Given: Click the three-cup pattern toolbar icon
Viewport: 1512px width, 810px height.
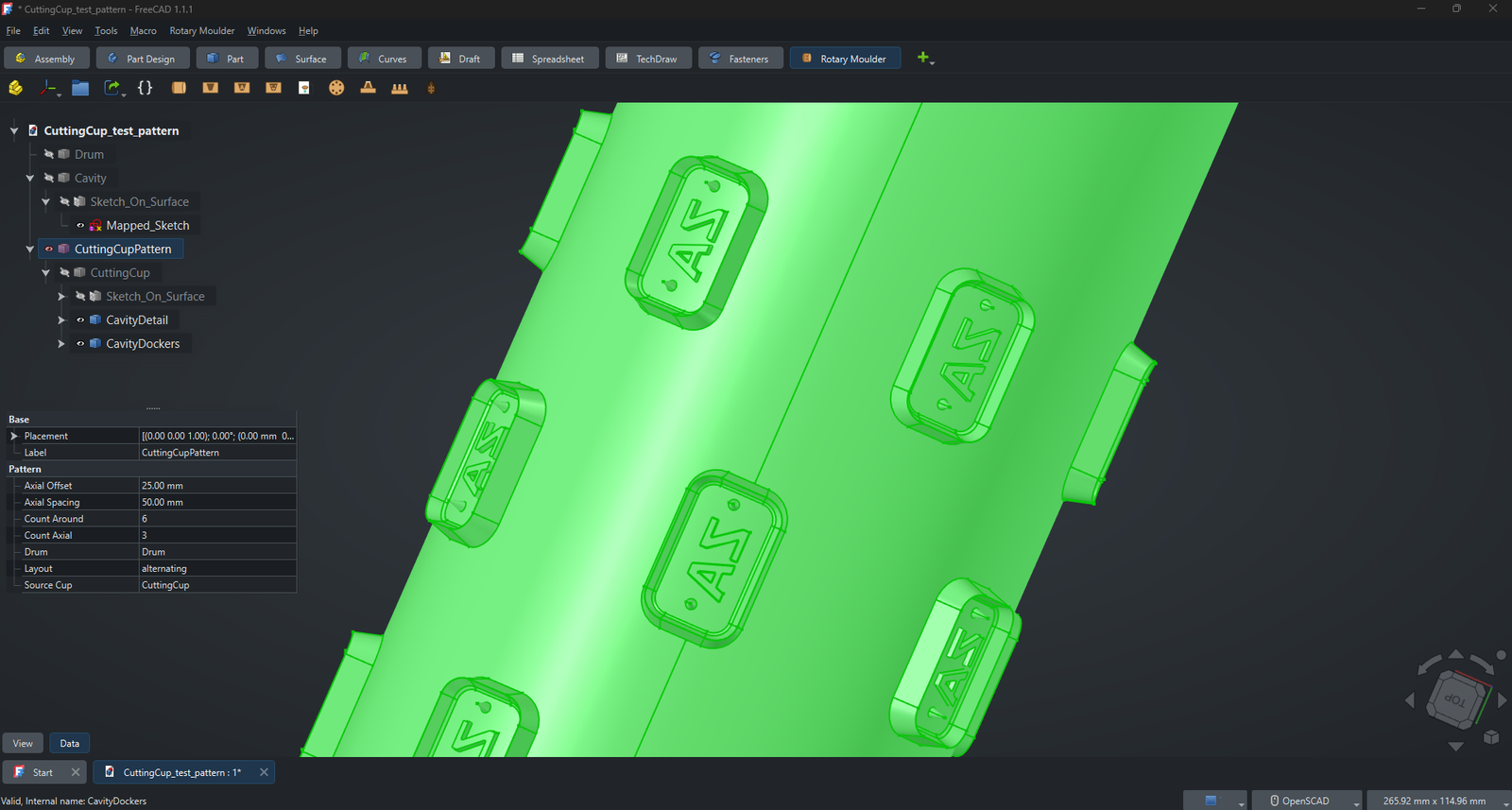Looking at the screenshot, I should (400, 88).
